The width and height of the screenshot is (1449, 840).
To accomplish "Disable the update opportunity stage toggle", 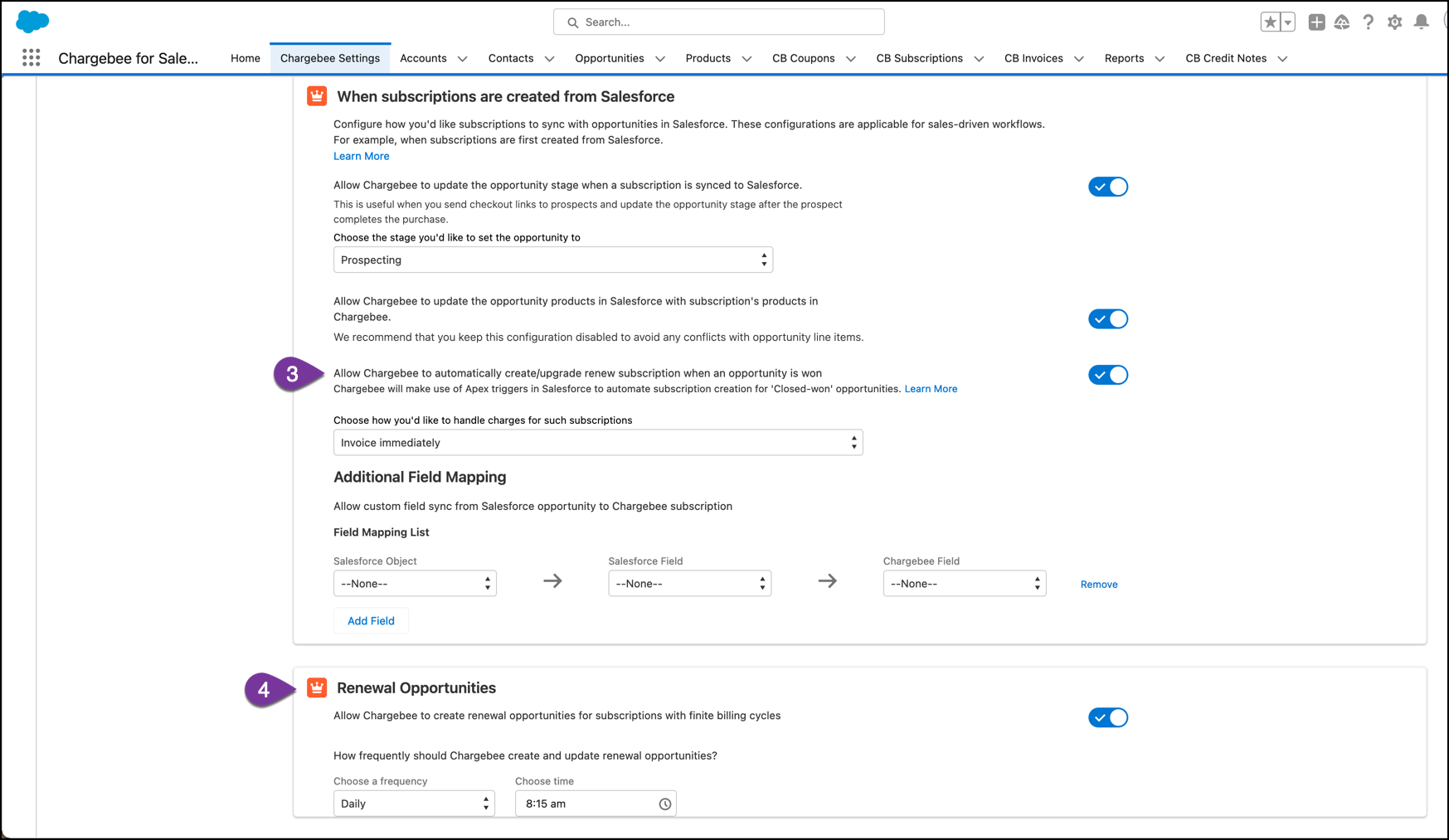I will click(1107, 187).
